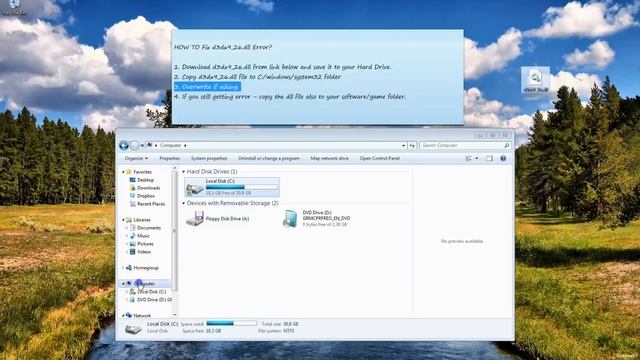Open the view options dropdown arrow
Screen dimensions: 640x360
(x=477, y=158)
